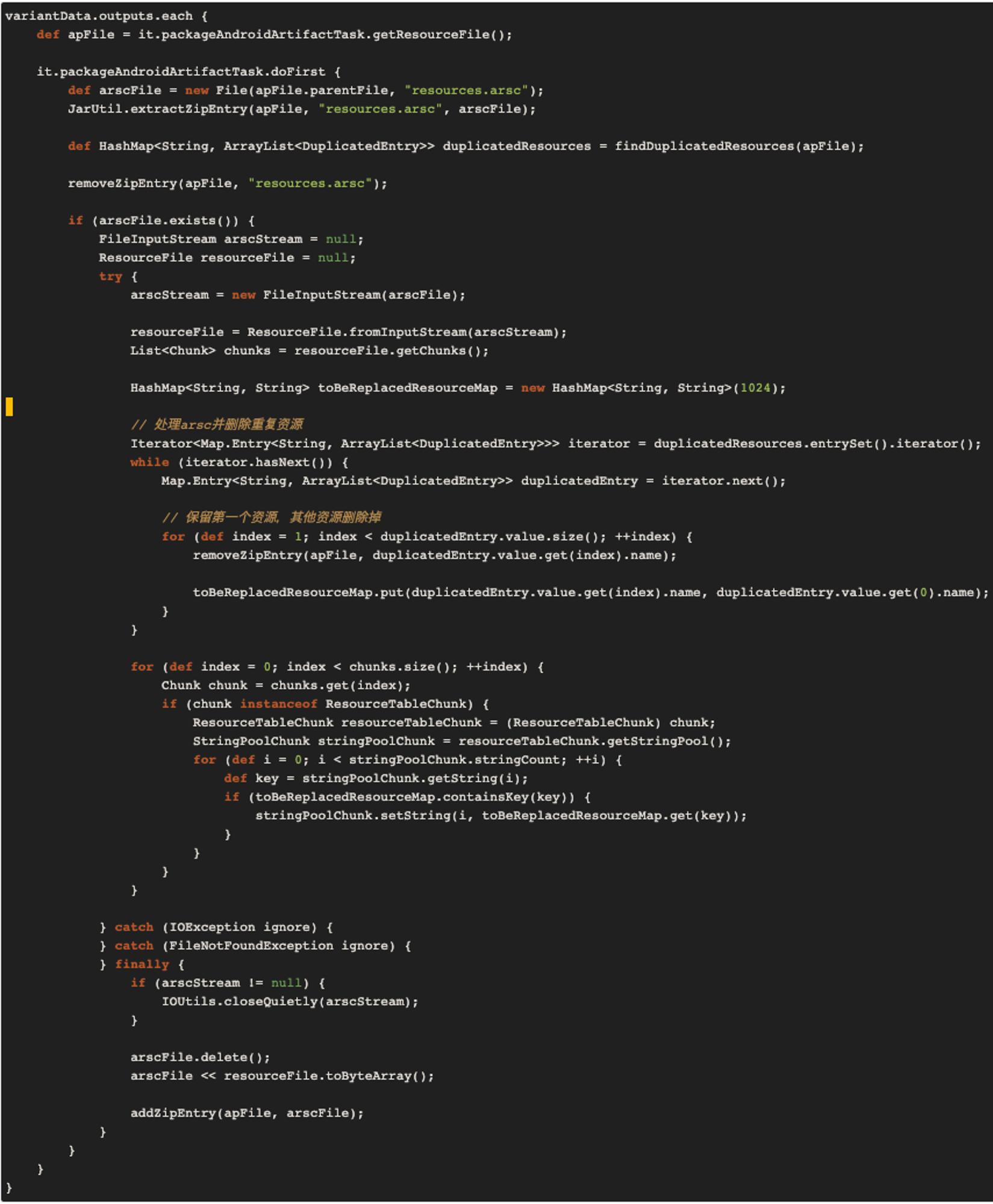Click 'IOUtils.closeQuietly(arscStream);' line
Screen dimensions: 993x1204
tap(290, 1002)
